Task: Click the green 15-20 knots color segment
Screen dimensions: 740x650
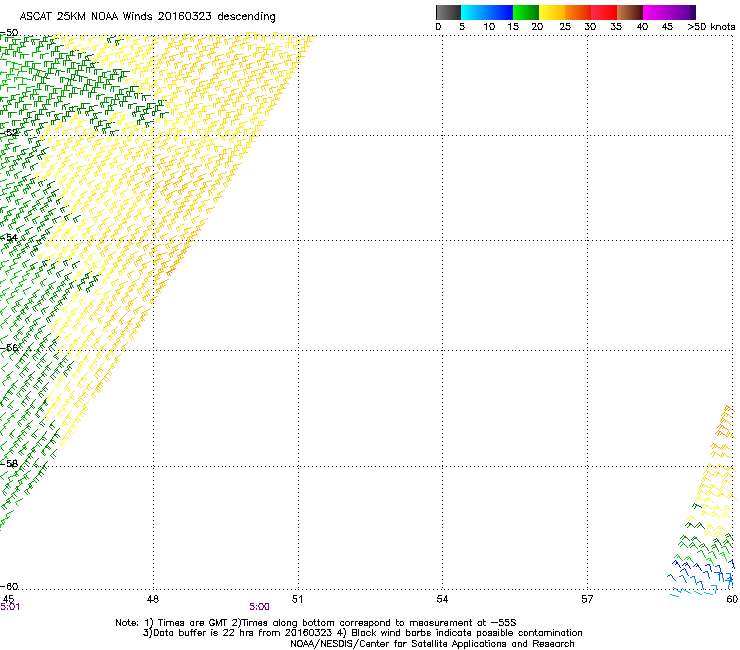Action: [x=526, y=12]
